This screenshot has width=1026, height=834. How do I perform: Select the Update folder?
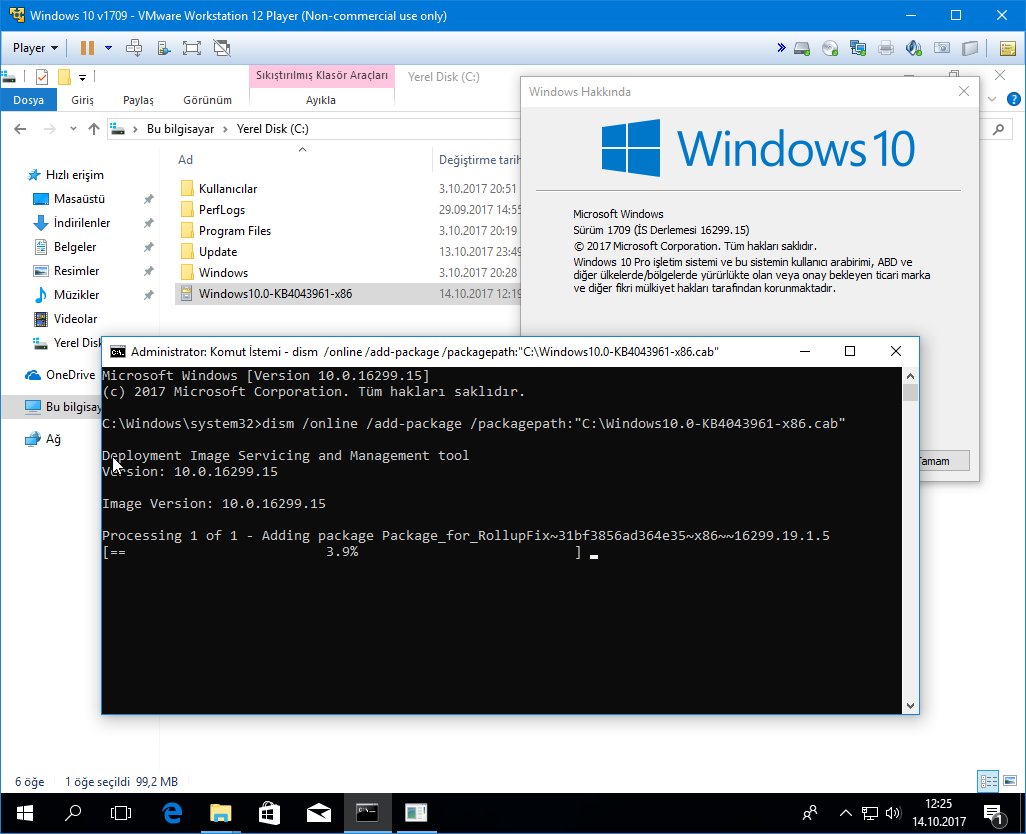click(x=218, y=252)
